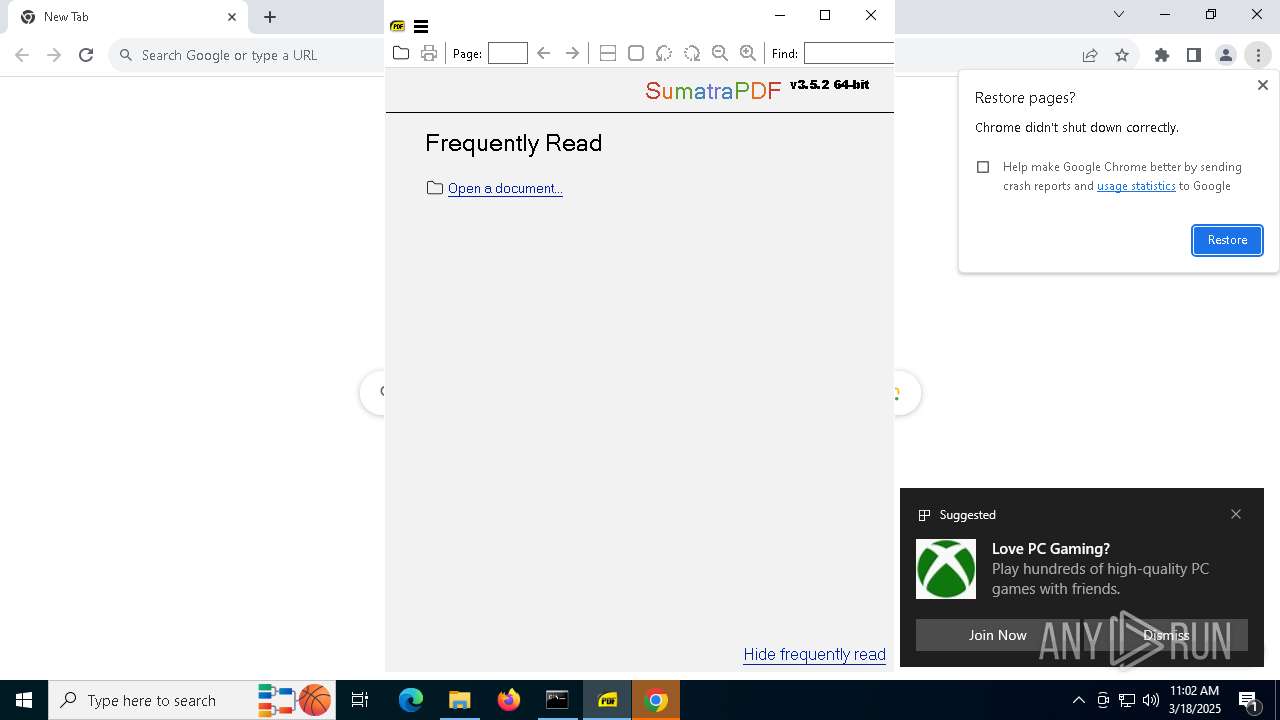Maximize the SumatraPDF window

pyautogui.click(x=825, y=15)
